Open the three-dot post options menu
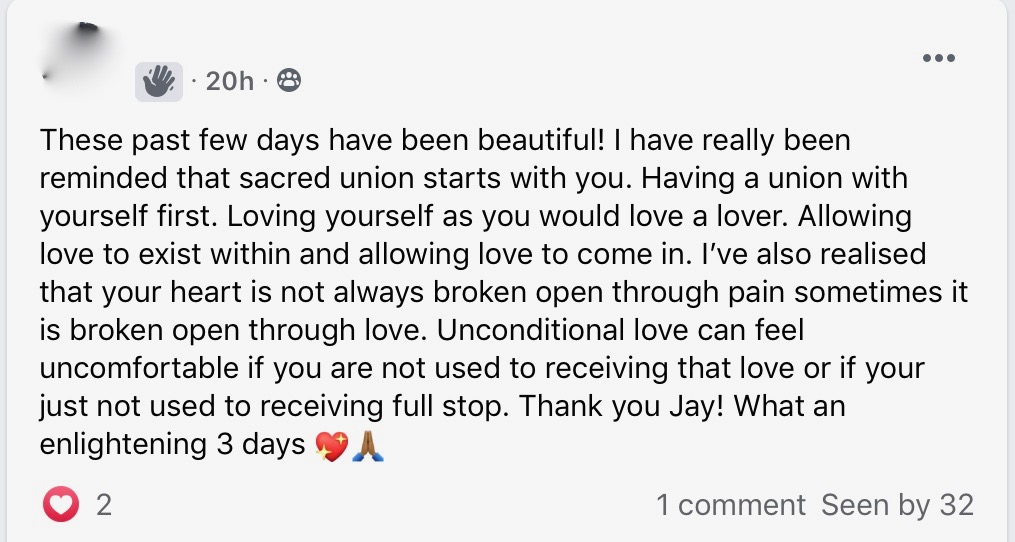 [x=939, y=58]
